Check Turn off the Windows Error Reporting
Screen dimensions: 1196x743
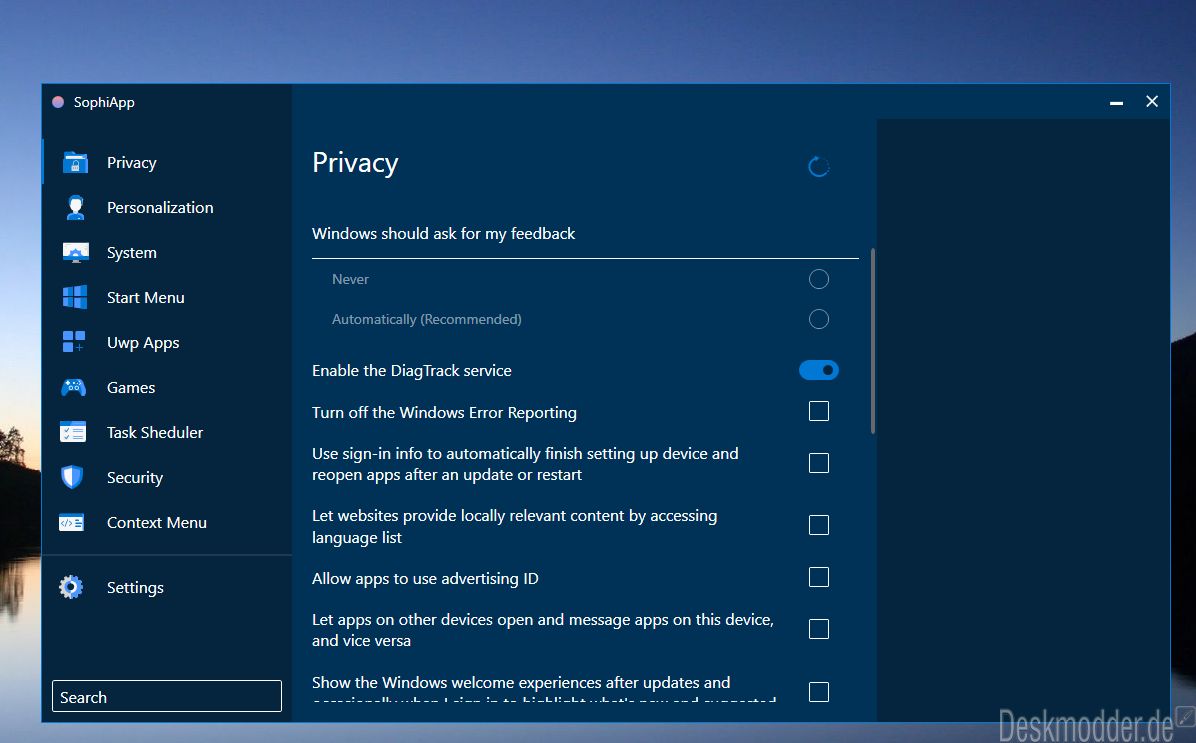pos(818,411)
